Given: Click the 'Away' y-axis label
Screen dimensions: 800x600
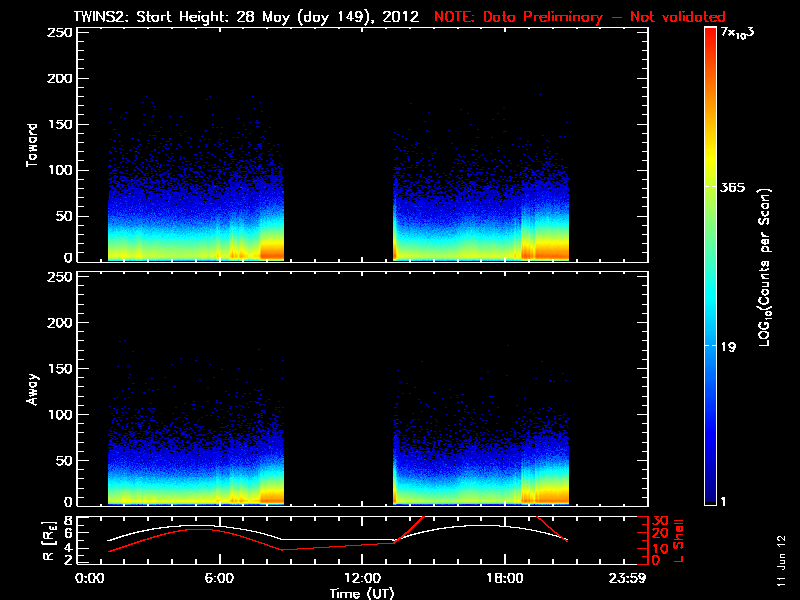Looking at the screenshot, I should pyautogui.click(x=32, y=388).
